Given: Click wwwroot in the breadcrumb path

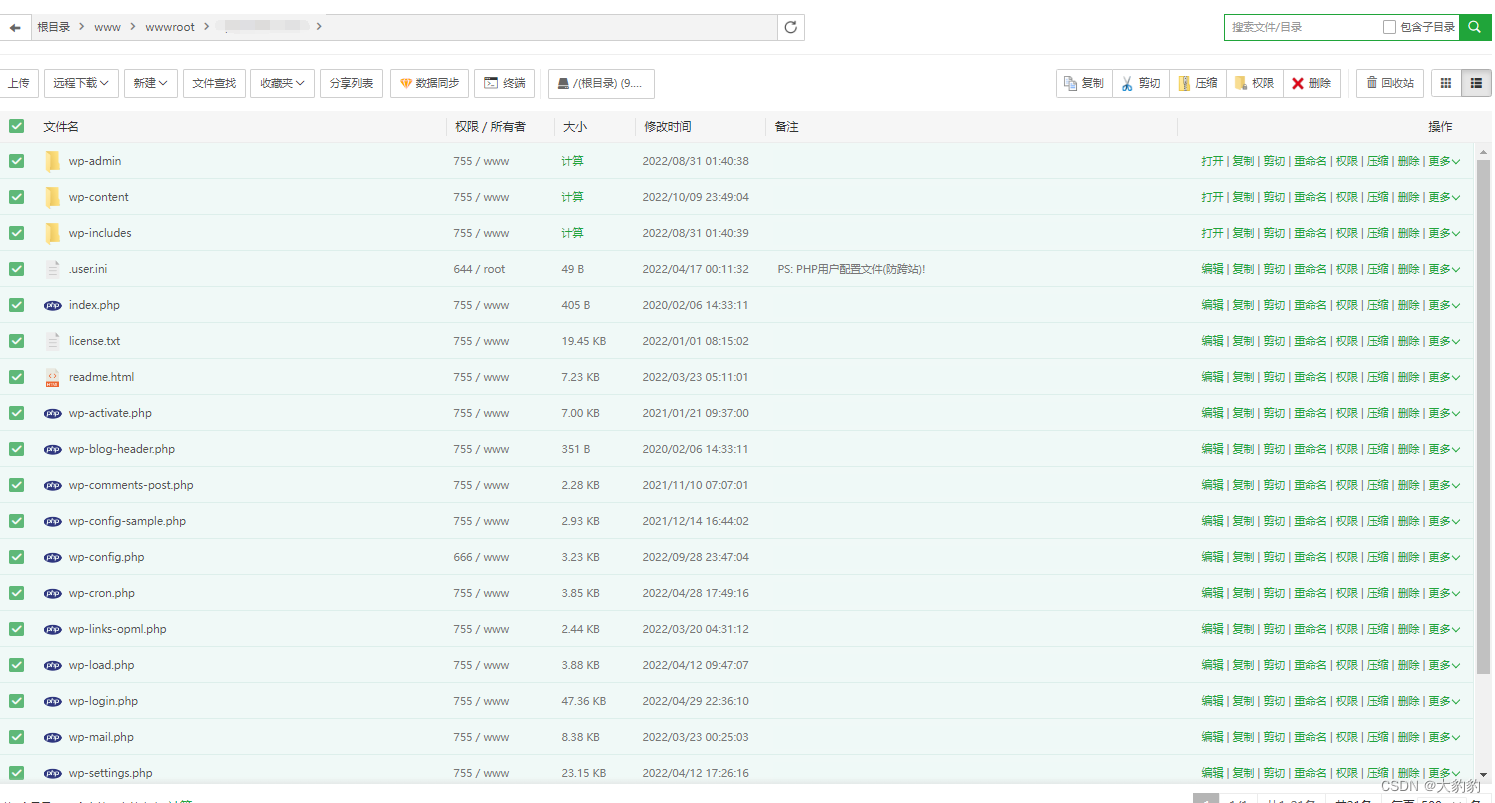Looking at the screenshot, I should pos(170,28).
